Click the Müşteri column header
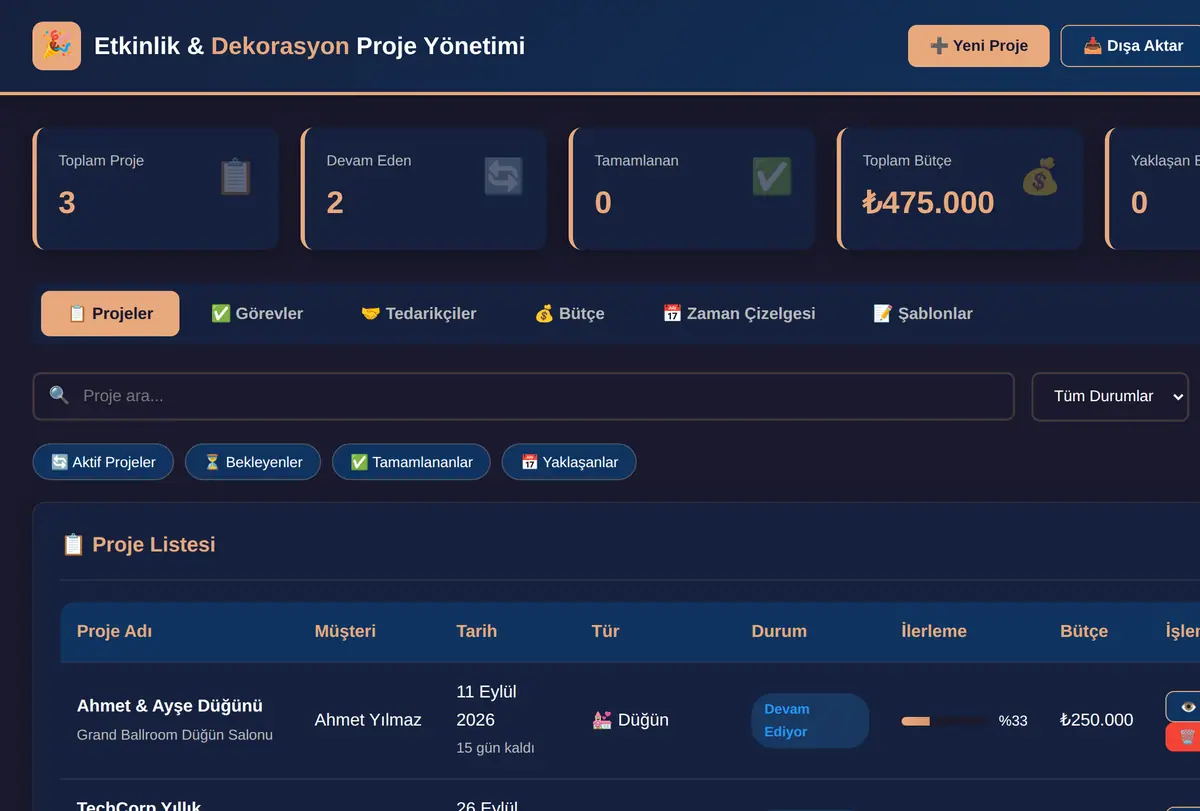This screenshot has height=811, width=1200. [345, 631]
